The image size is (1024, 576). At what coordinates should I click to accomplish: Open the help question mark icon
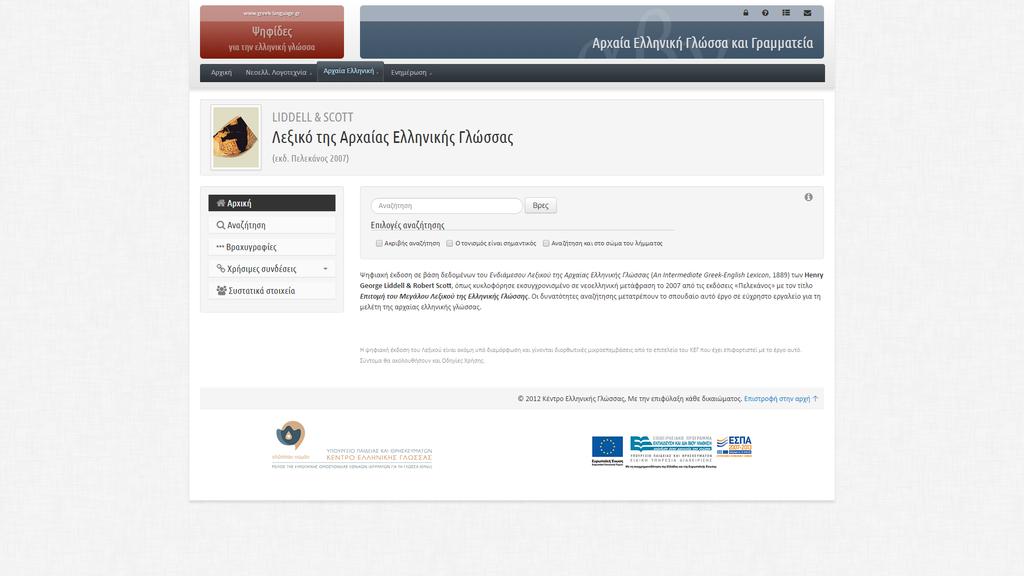pyautogui.click(x=765, y=12)
